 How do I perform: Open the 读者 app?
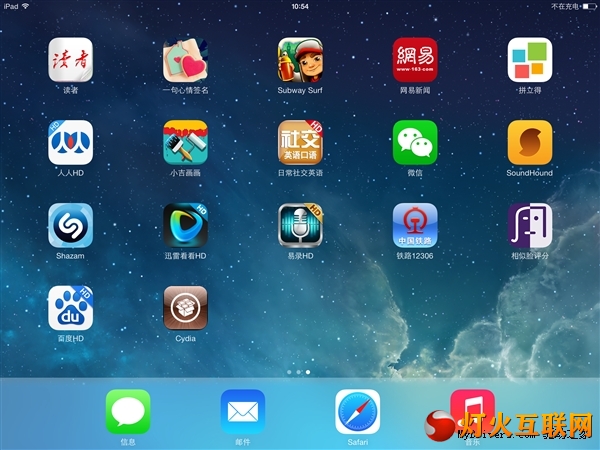tap(70, 60)
